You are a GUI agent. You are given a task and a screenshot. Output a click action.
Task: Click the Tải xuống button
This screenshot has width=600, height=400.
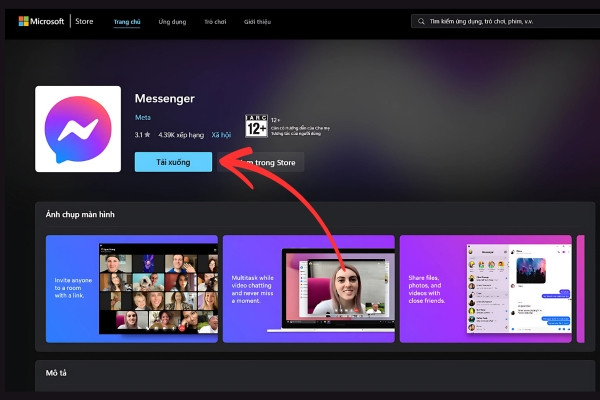pos(173,162)
